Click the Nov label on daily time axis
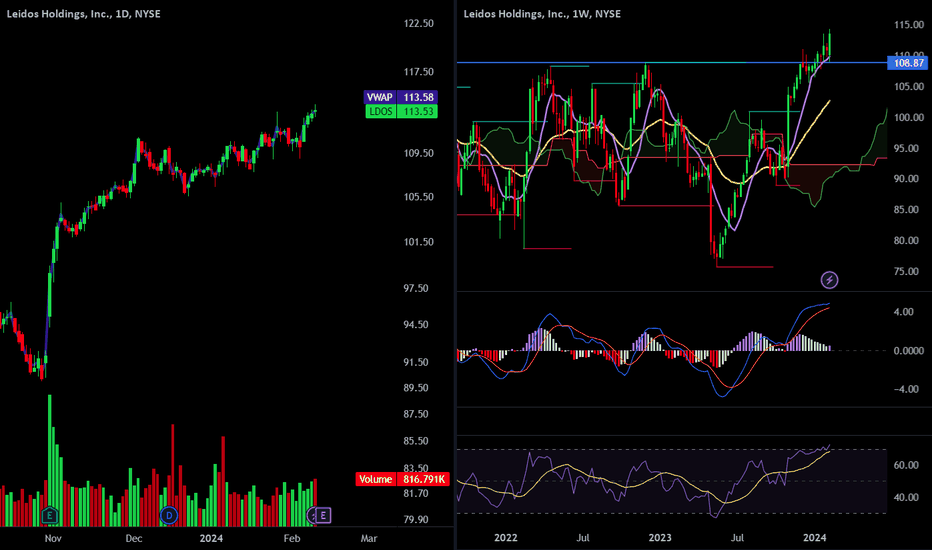The width and height of the screenshot is (932, 550). 53,538
